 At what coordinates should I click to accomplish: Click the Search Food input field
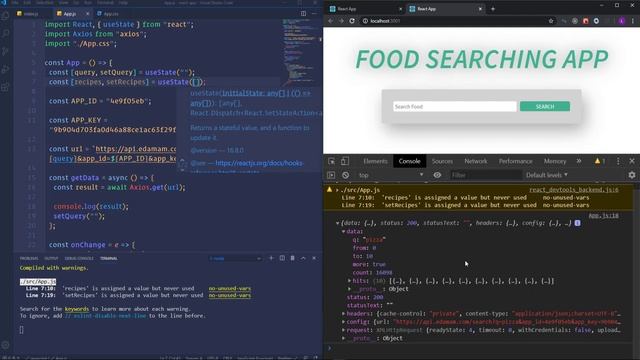pos(455,107)
